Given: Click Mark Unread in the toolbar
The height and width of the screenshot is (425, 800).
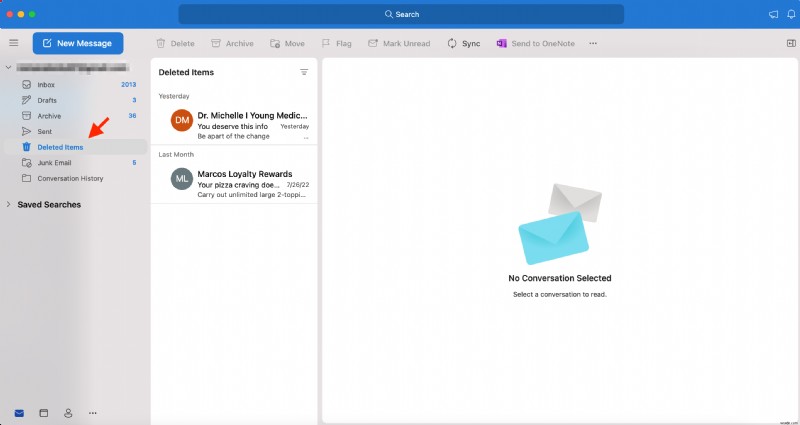Looking at the screenshot, I should [x=399, y=43].
